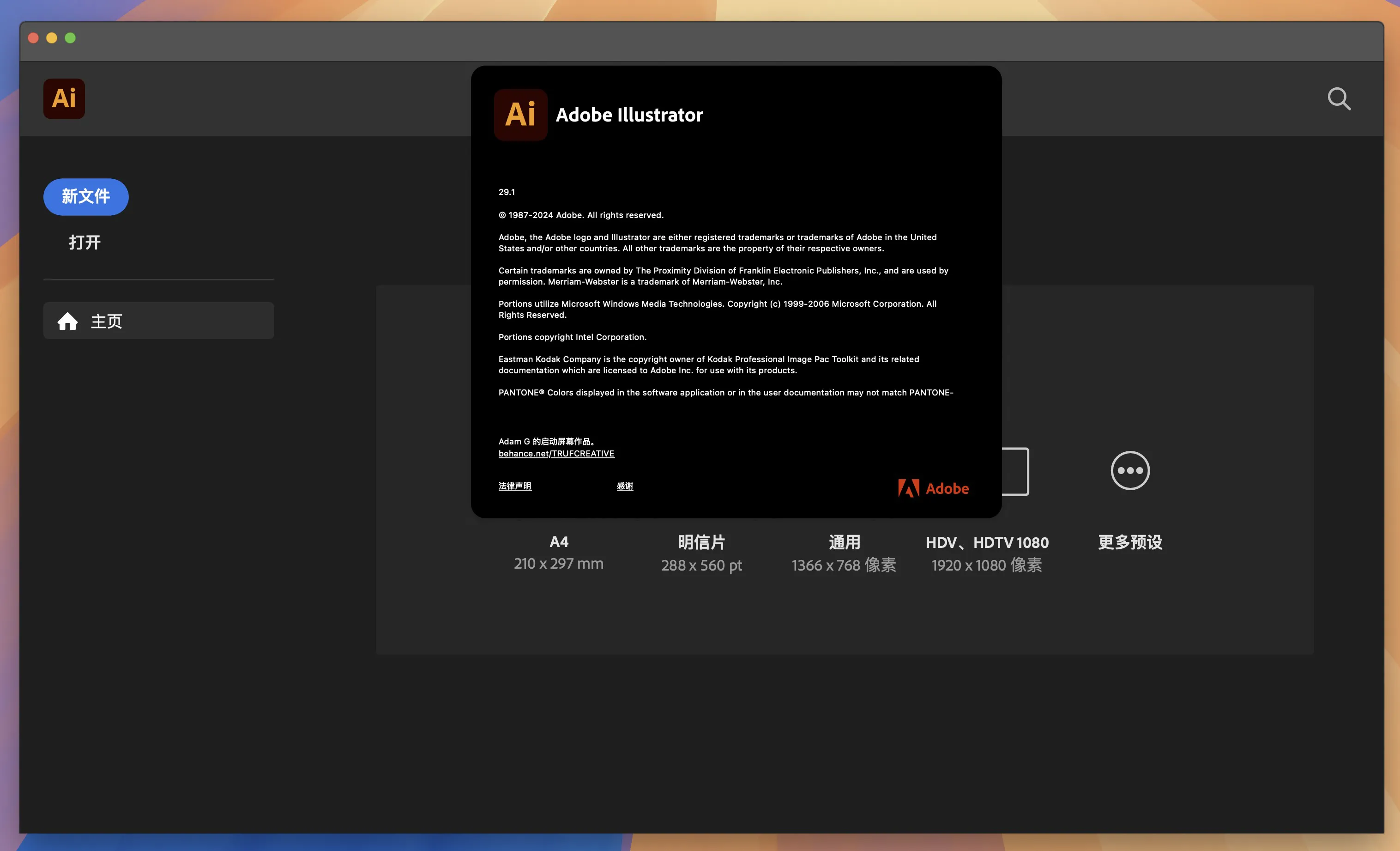The image size is (1400, 851).
Task: Click the HDTV preset document thumbnail icon
Action: [1015, 471]
